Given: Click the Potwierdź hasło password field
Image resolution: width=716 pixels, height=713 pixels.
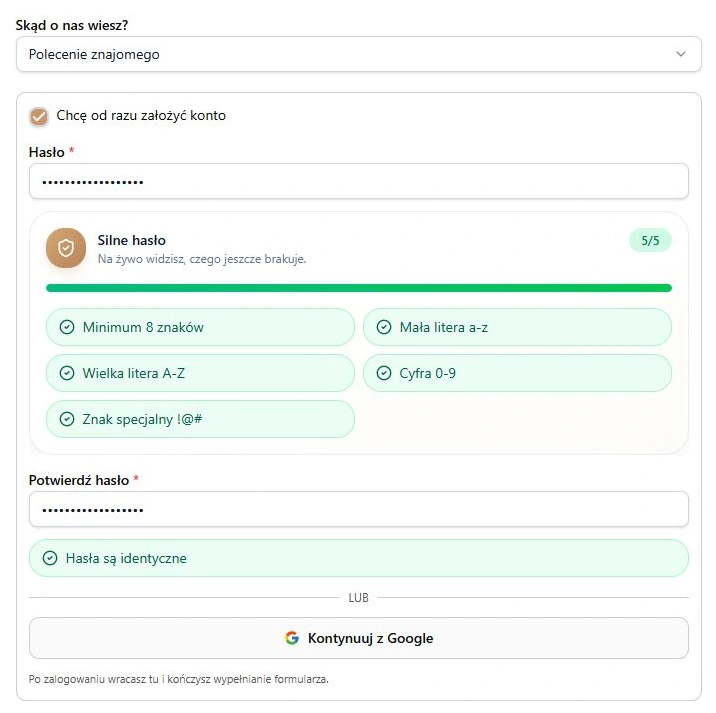Looking at the screenshot, I should click(358, 509).
